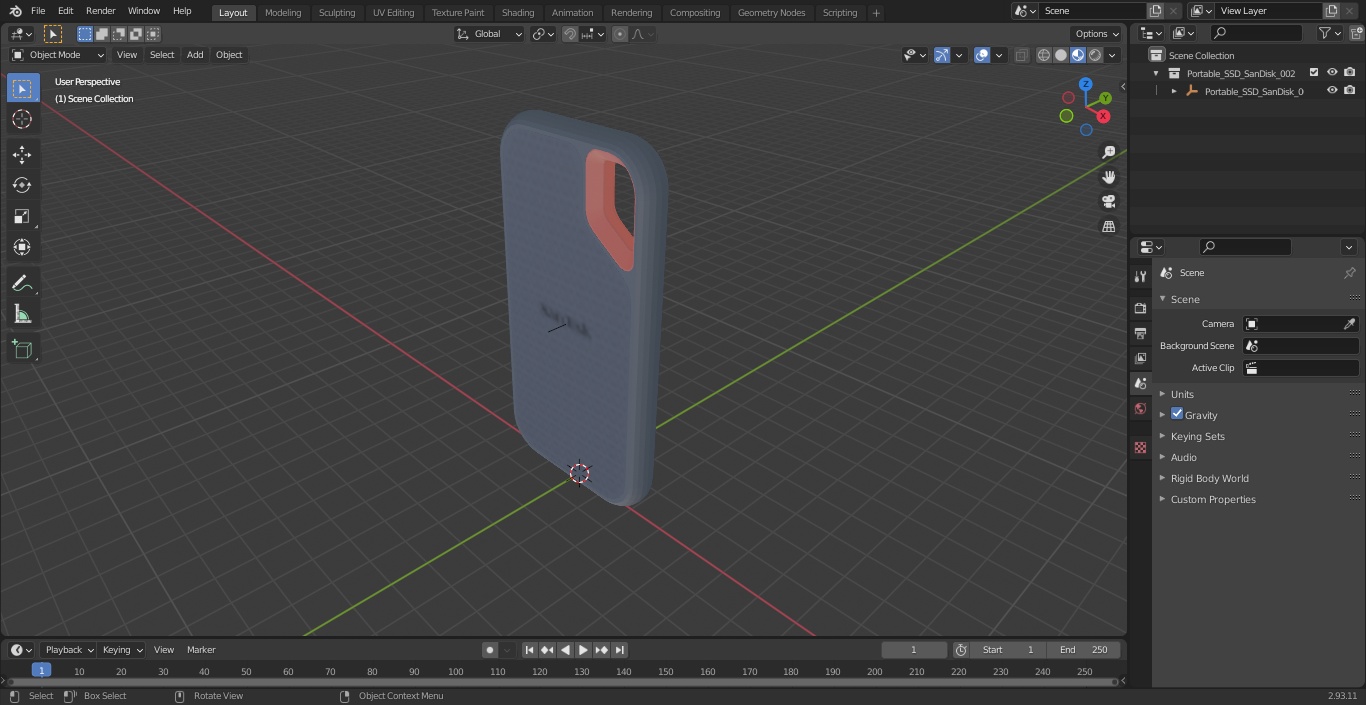Screen dimensions: 1366x705
Task: Activate the Transform tool
Action: point(22,247)
